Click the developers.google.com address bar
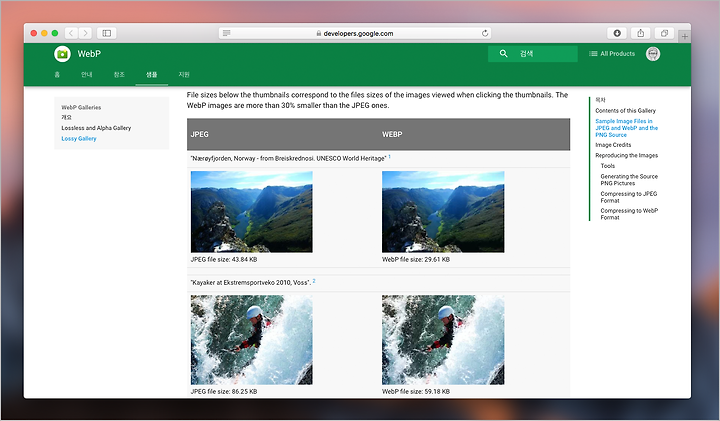The width and height of the screenshot is (720, 421). click(355, 33)
